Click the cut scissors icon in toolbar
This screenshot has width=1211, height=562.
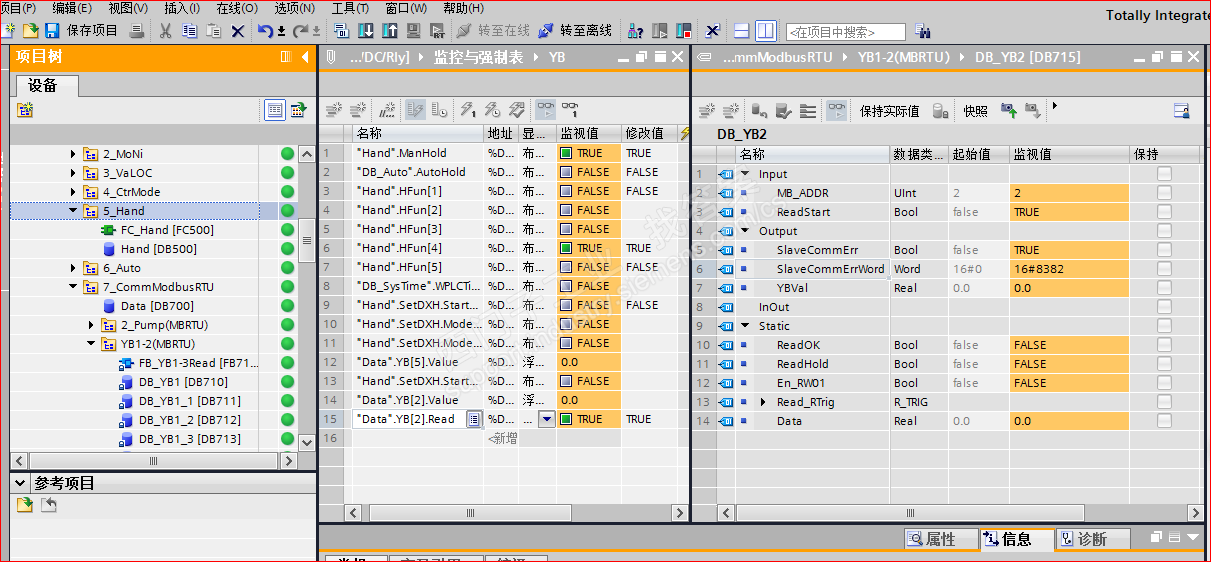click(165, 31)
